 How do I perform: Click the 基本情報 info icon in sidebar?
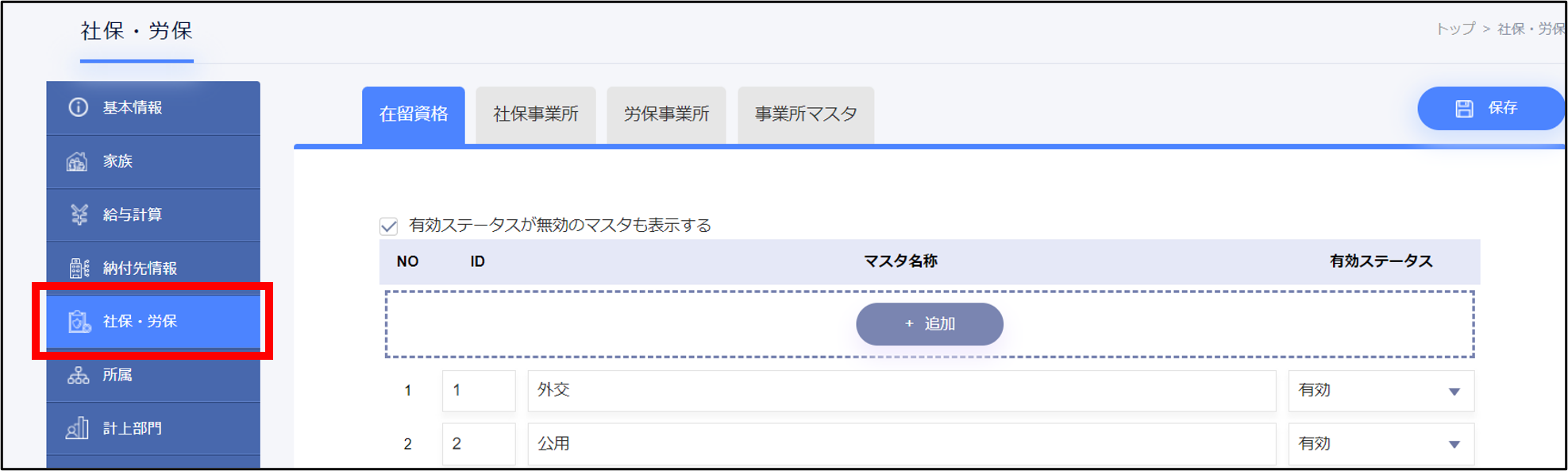[x=78, y=107]
